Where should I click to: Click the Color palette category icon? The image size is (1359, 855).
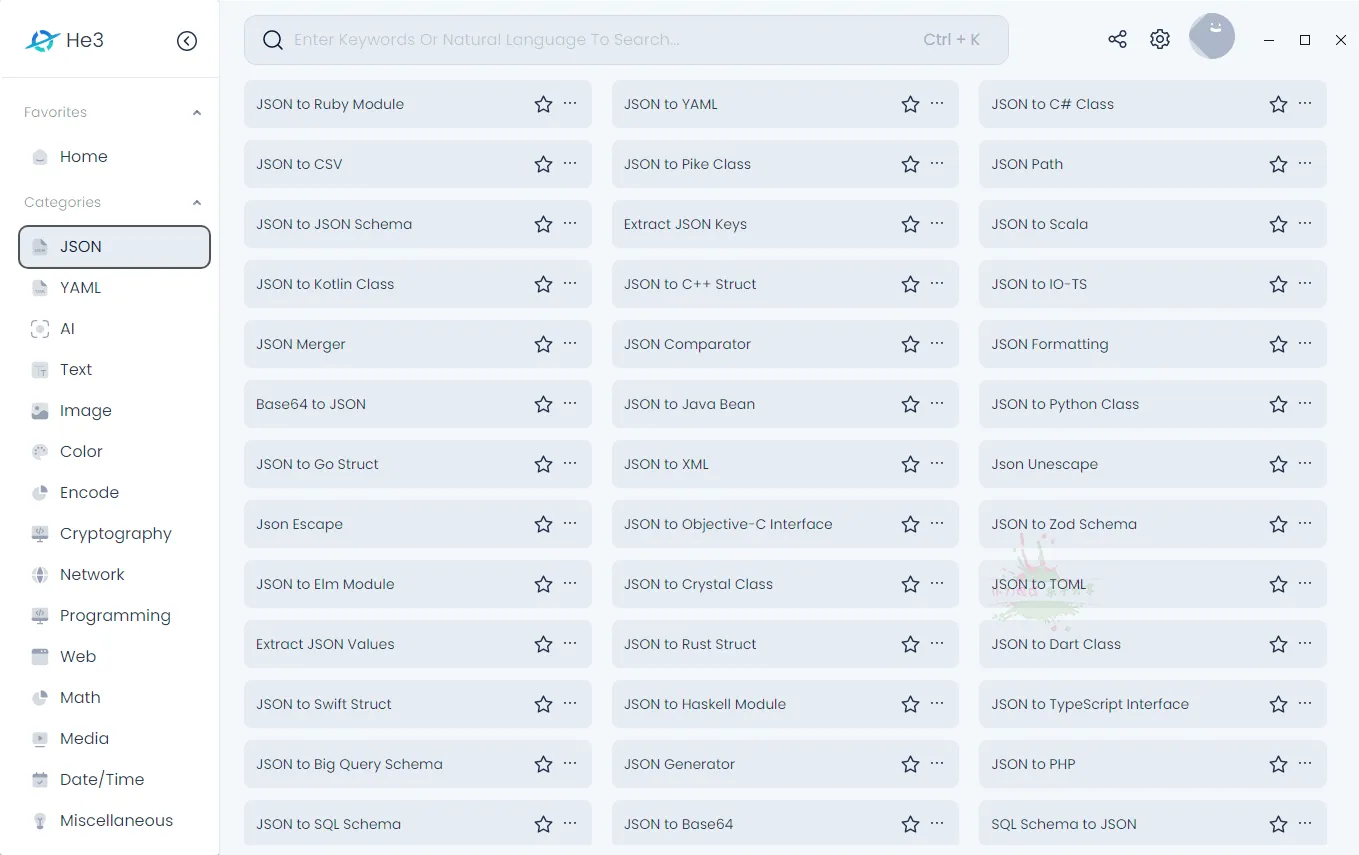(x=40, y=452)
